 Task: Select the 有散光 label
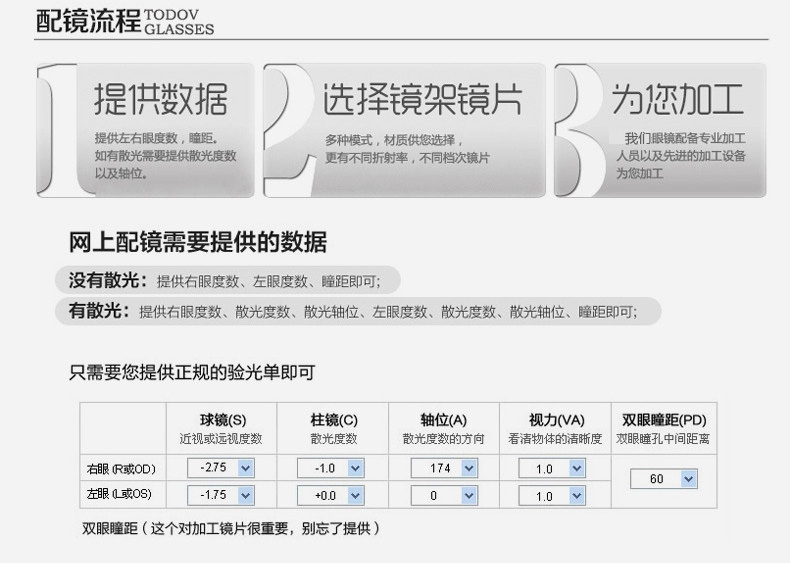point(93,311)
